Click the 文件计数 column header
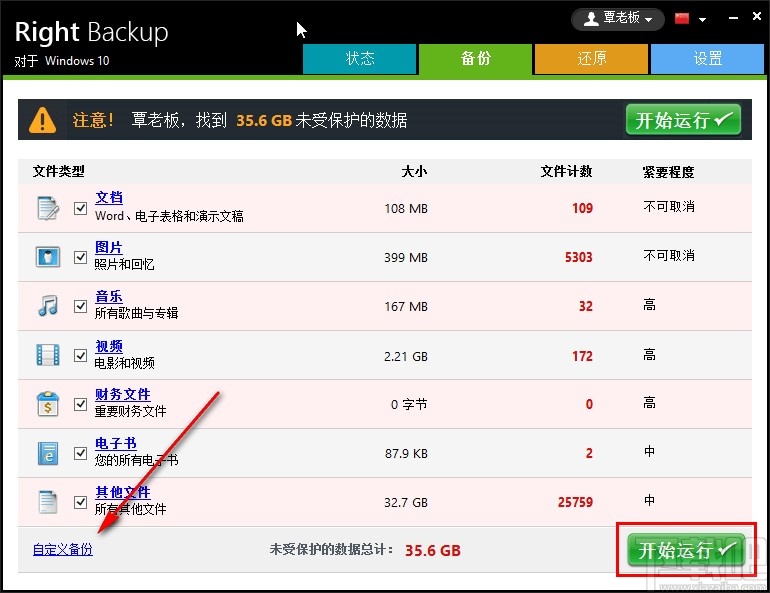Image resolution: width=770 pixels, height=593 pixels. coord(566,171)
